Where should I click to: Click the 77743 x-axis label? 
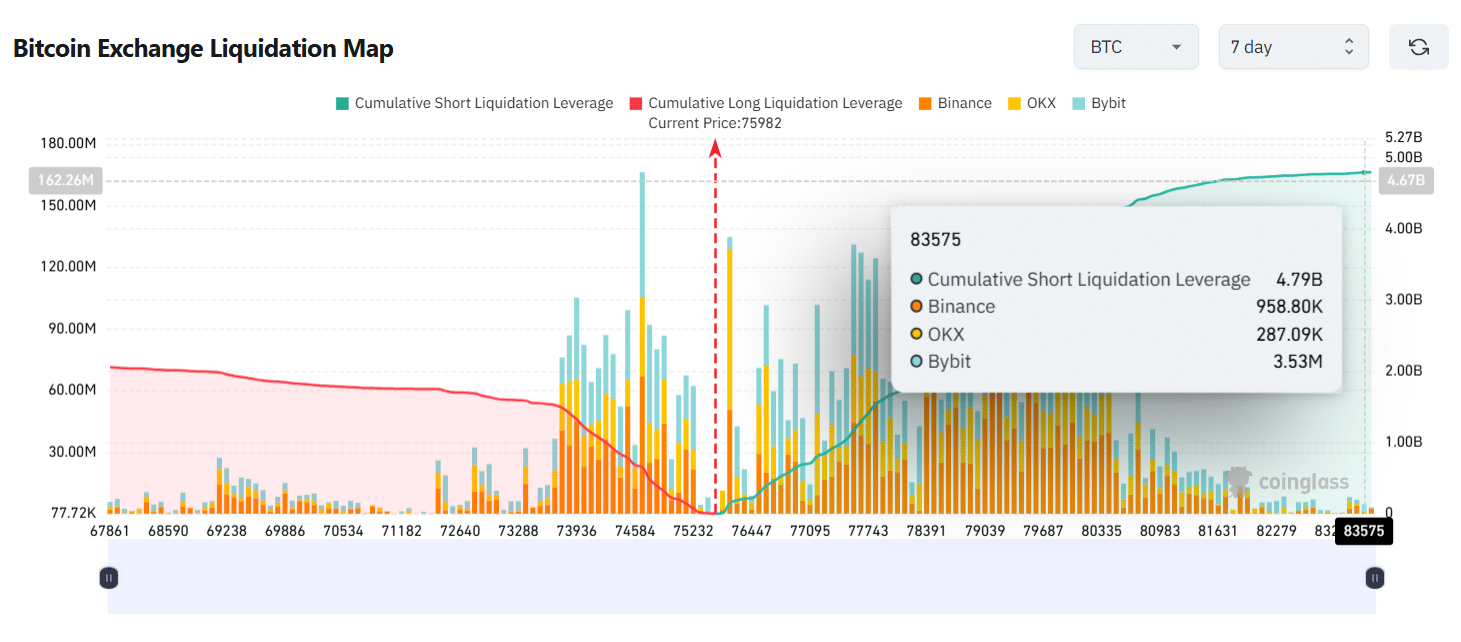coord(868,531)
